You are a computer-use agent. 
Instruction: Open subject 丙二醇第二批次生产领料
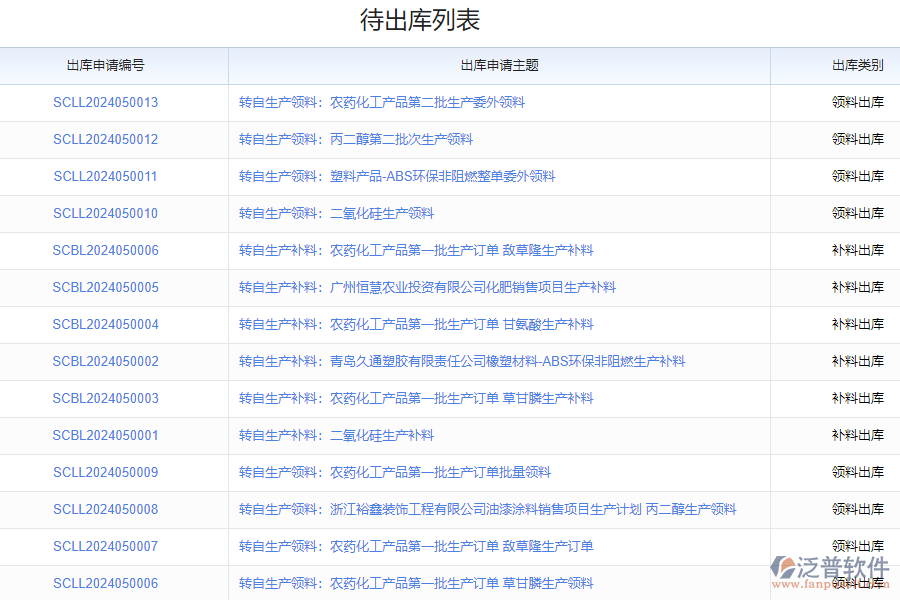356,139
